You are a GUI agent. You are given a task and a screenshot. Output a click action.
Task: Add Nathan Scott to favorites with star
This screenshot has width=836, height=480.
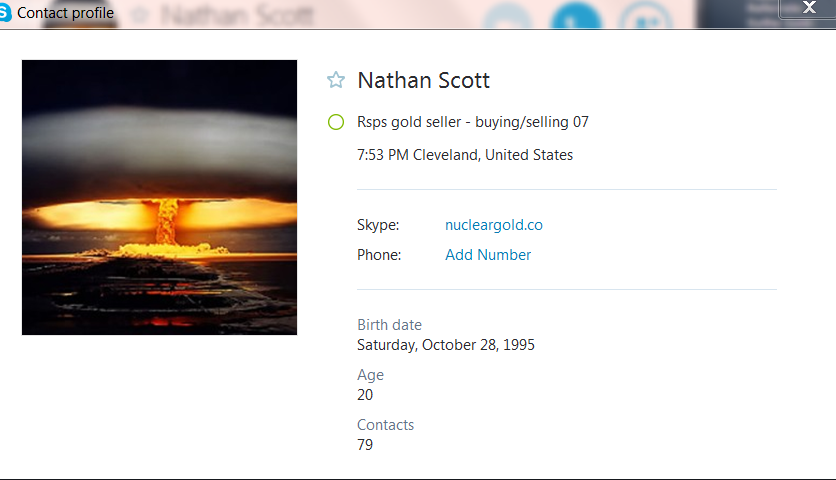pos(336,80)
